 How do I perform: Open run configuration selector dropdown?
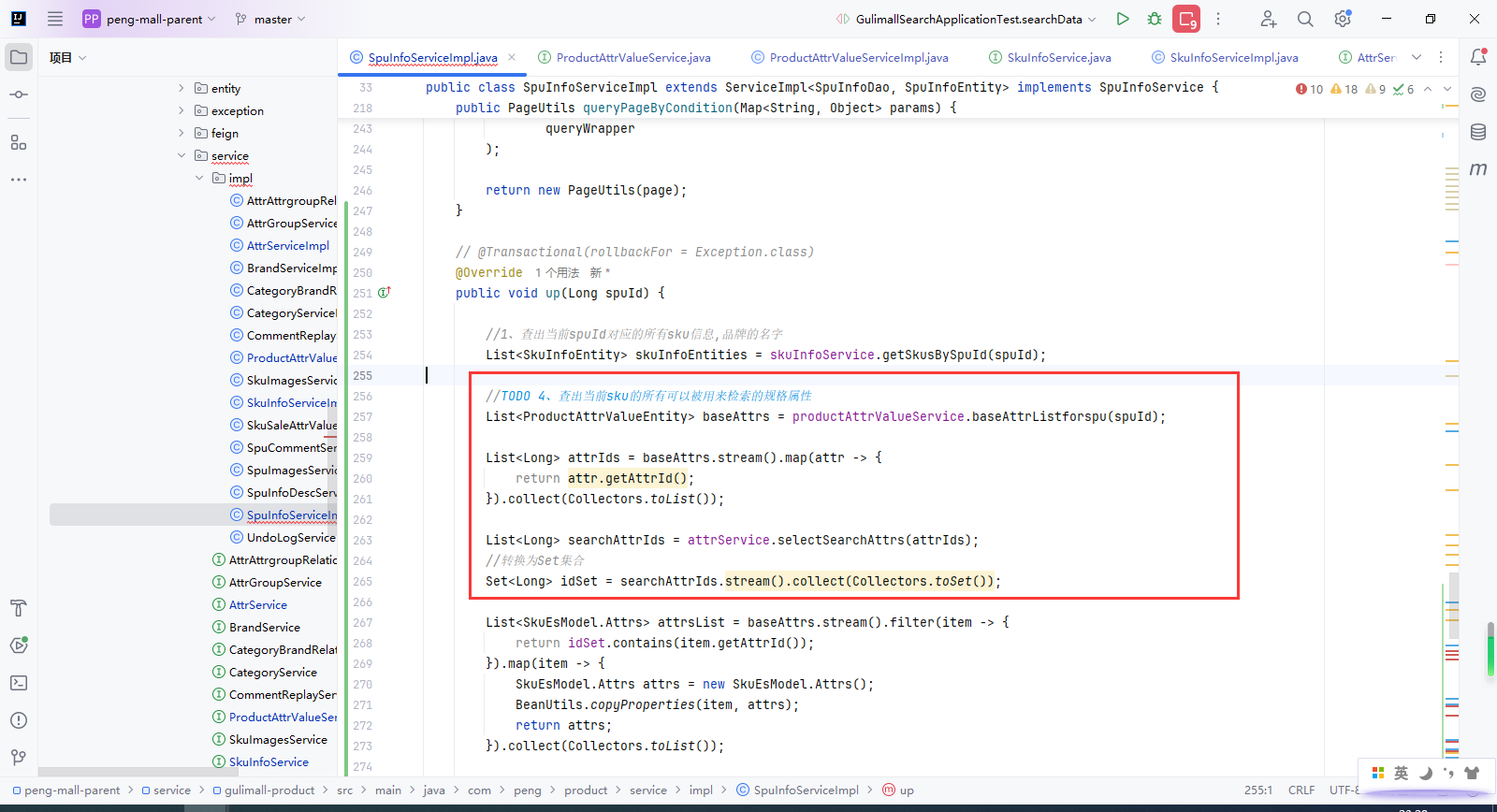(967, 19)
